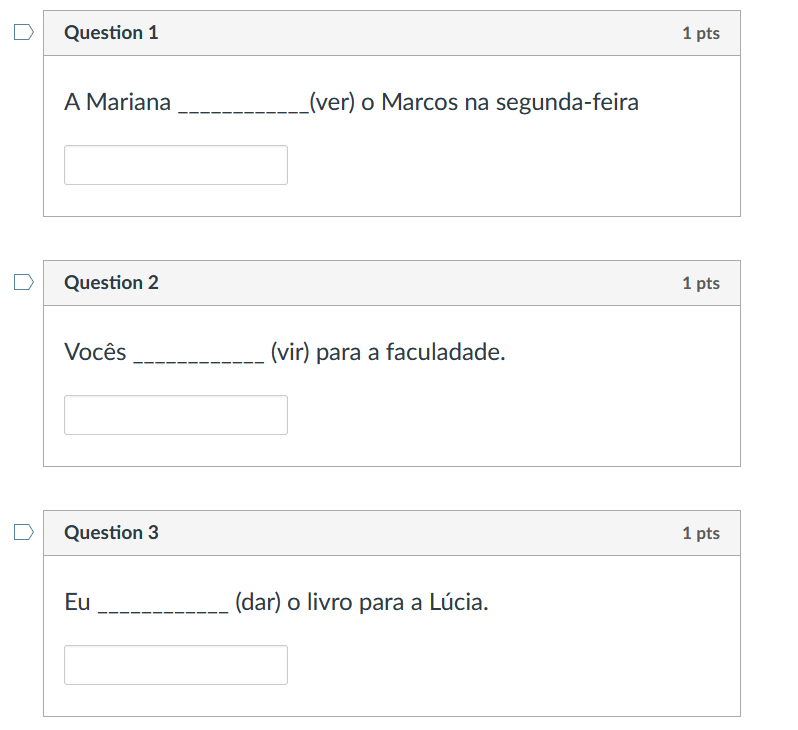Click the "1 pts" label of Question 1
The height and width of the screenshot is (730, 798).
tap(700, 34)
